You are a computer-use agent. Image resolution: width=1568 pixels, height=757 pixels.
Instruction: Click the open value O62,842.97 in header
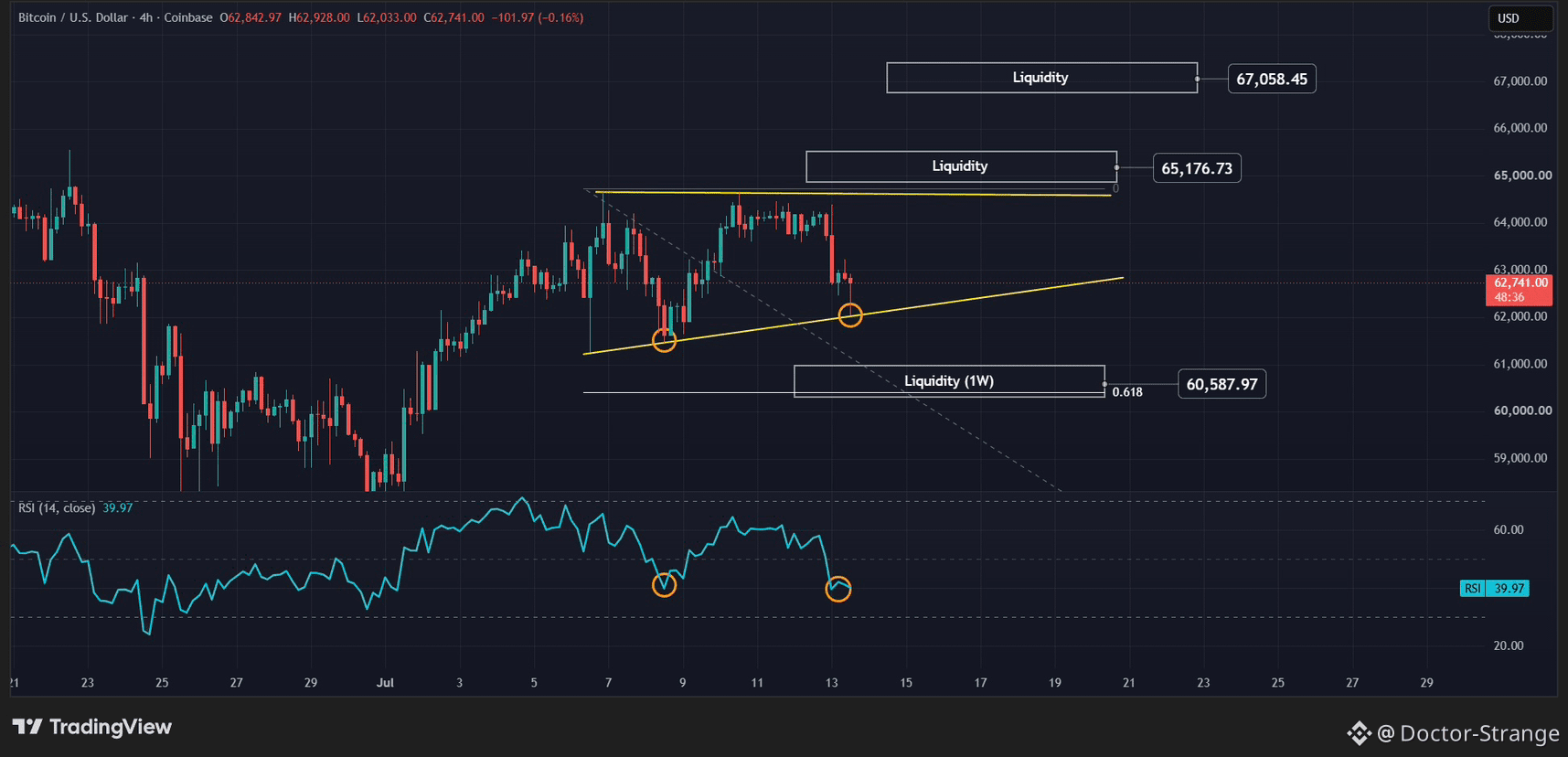coord(251,17)
